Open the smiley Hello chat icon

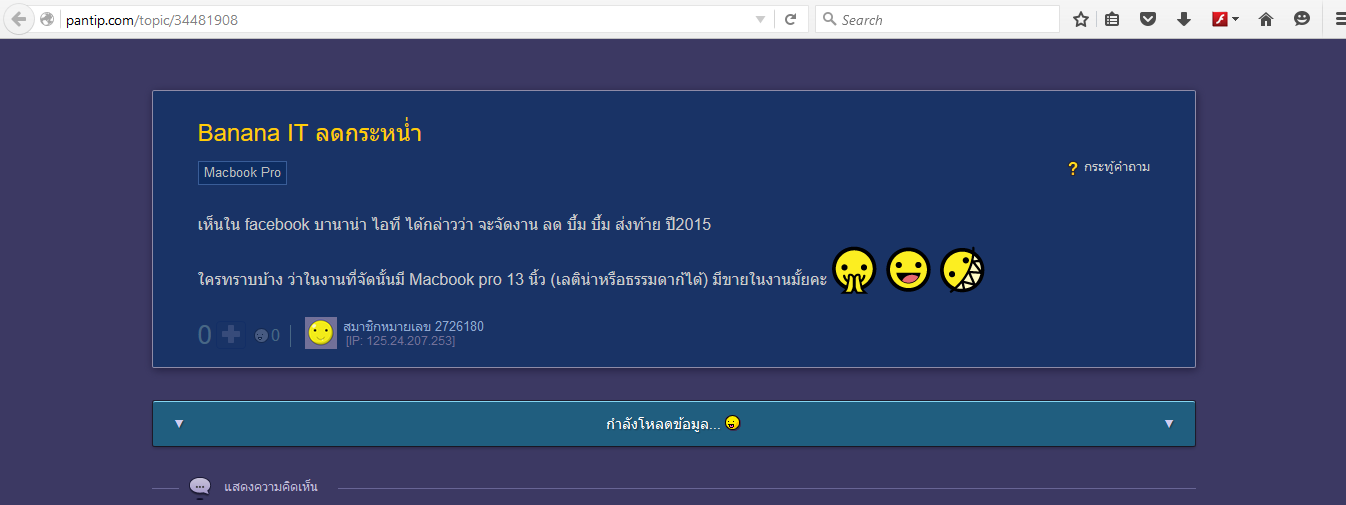click(x=1302, y=19)
